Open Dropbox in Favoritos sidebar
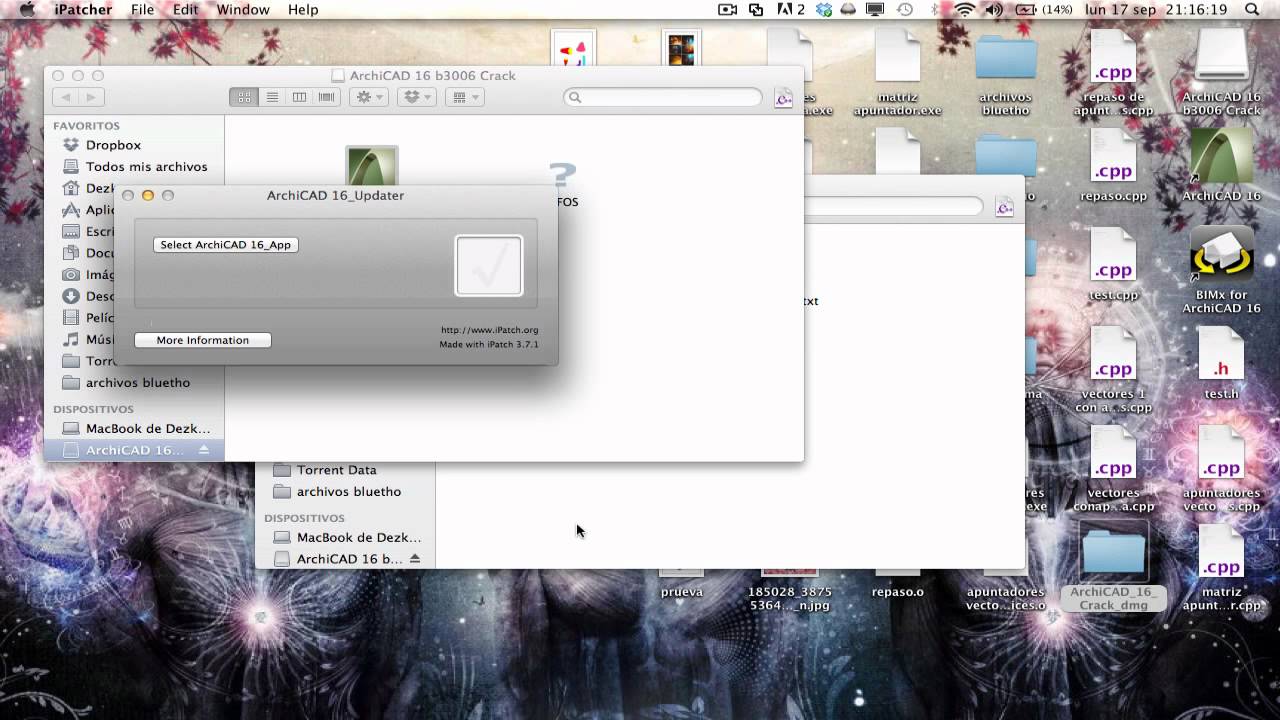This screenshot has width=1280, height=720. (113, 145)
